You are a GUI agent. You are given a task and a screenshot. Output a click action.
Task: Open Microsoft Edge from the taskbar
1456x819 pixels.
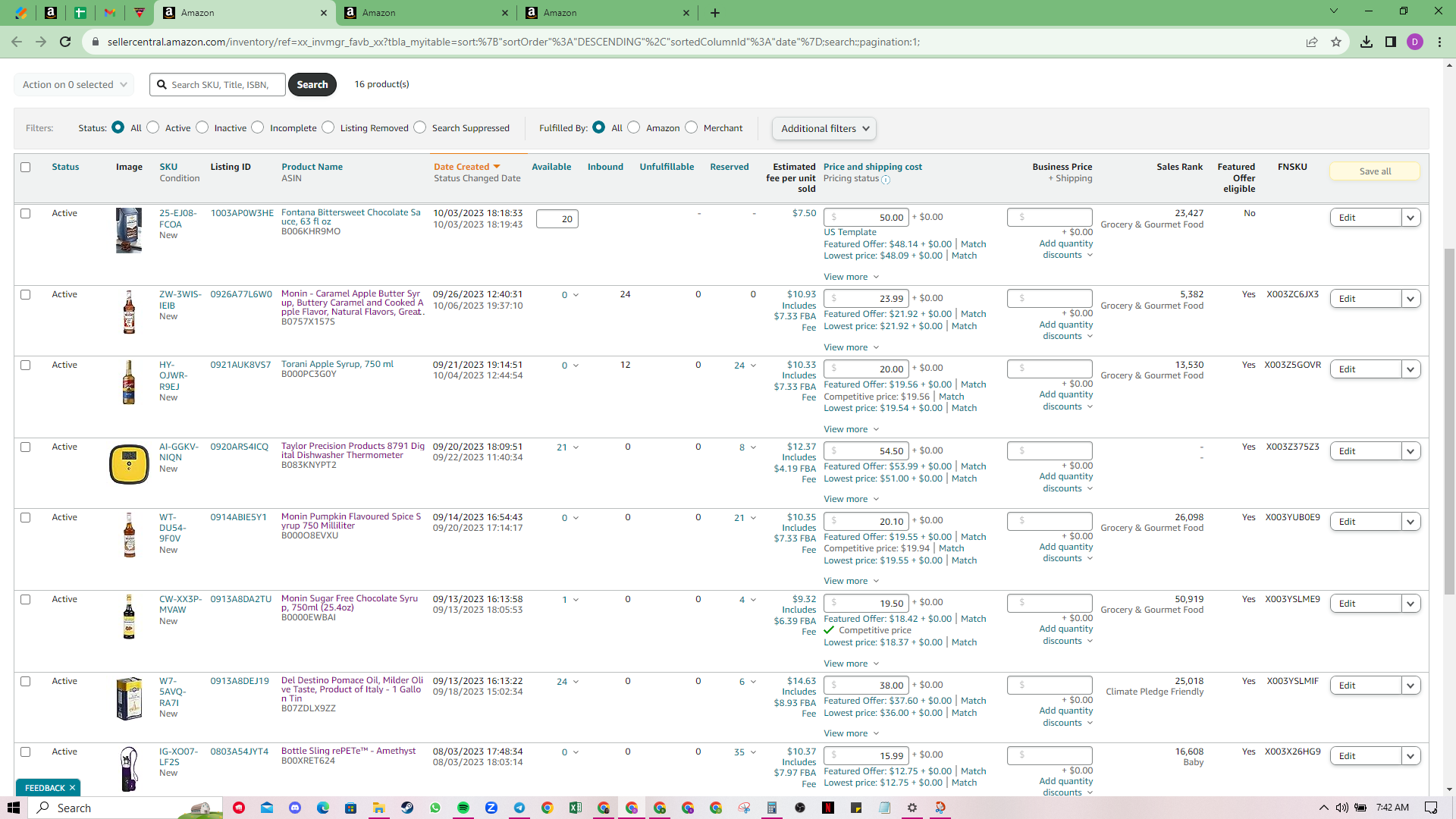pos(323,808)
